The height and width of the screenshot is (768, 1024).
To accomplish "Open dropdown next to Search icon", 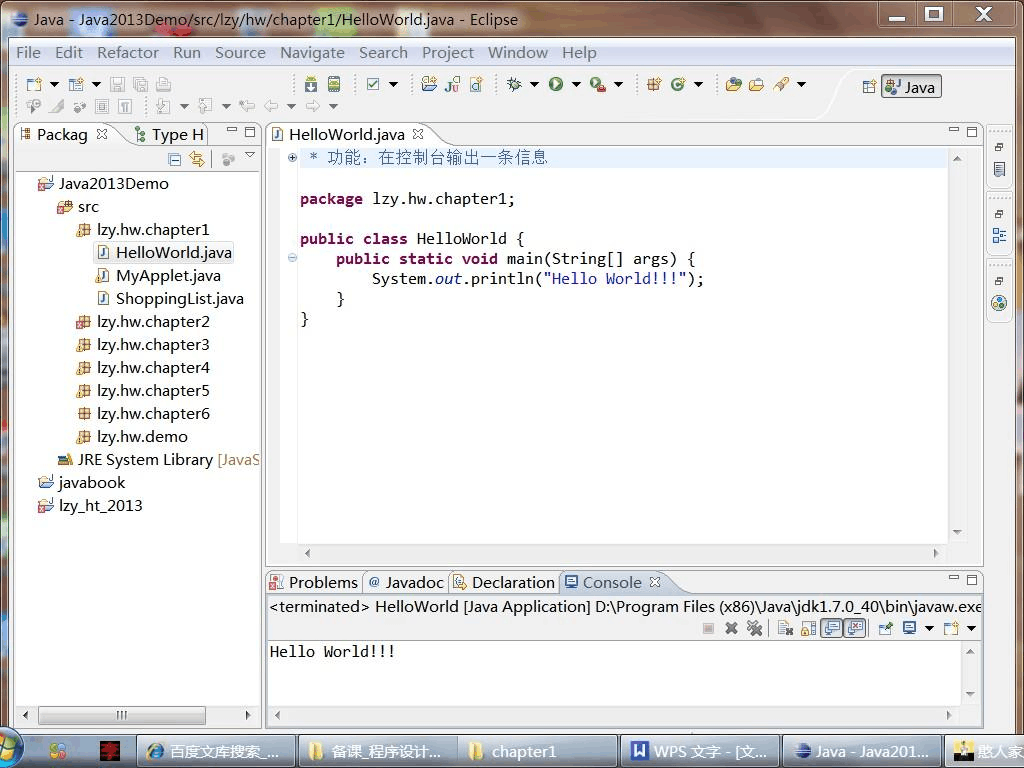I will pyautogui.click(x=801, y=84).
